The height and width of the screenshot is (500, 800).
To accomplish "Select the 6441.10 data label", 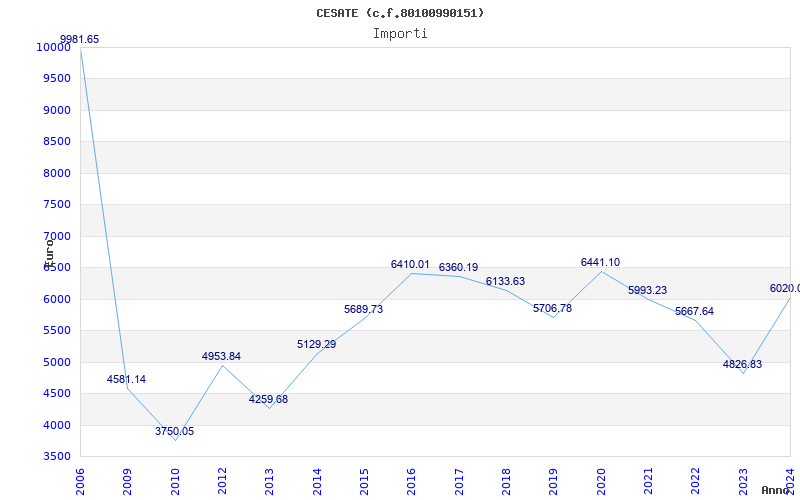I will (x=600, y=262).
